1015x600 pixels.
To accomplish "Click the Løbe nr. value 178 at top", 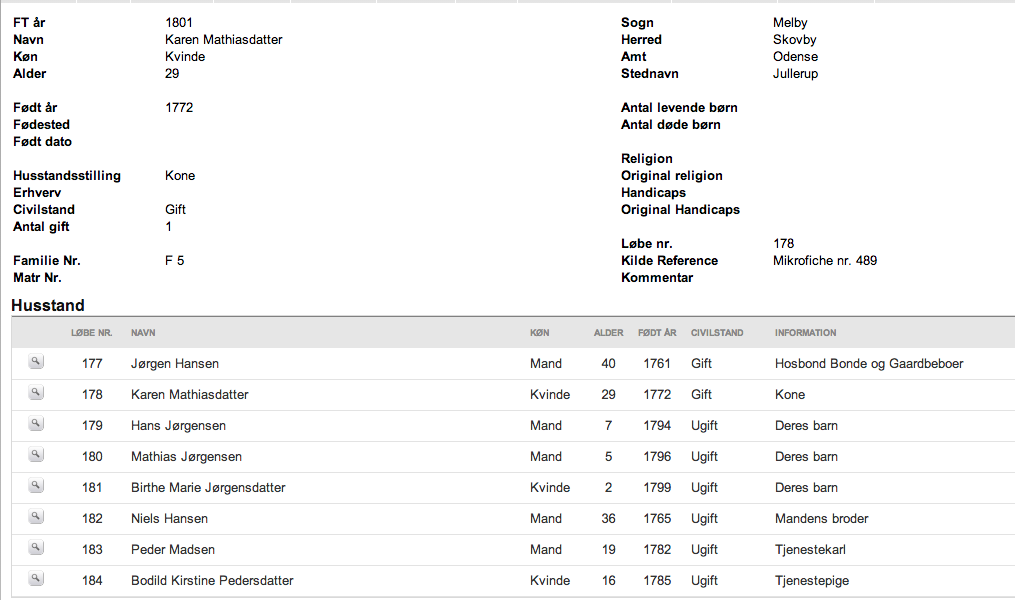I will (x=783, y=243).
